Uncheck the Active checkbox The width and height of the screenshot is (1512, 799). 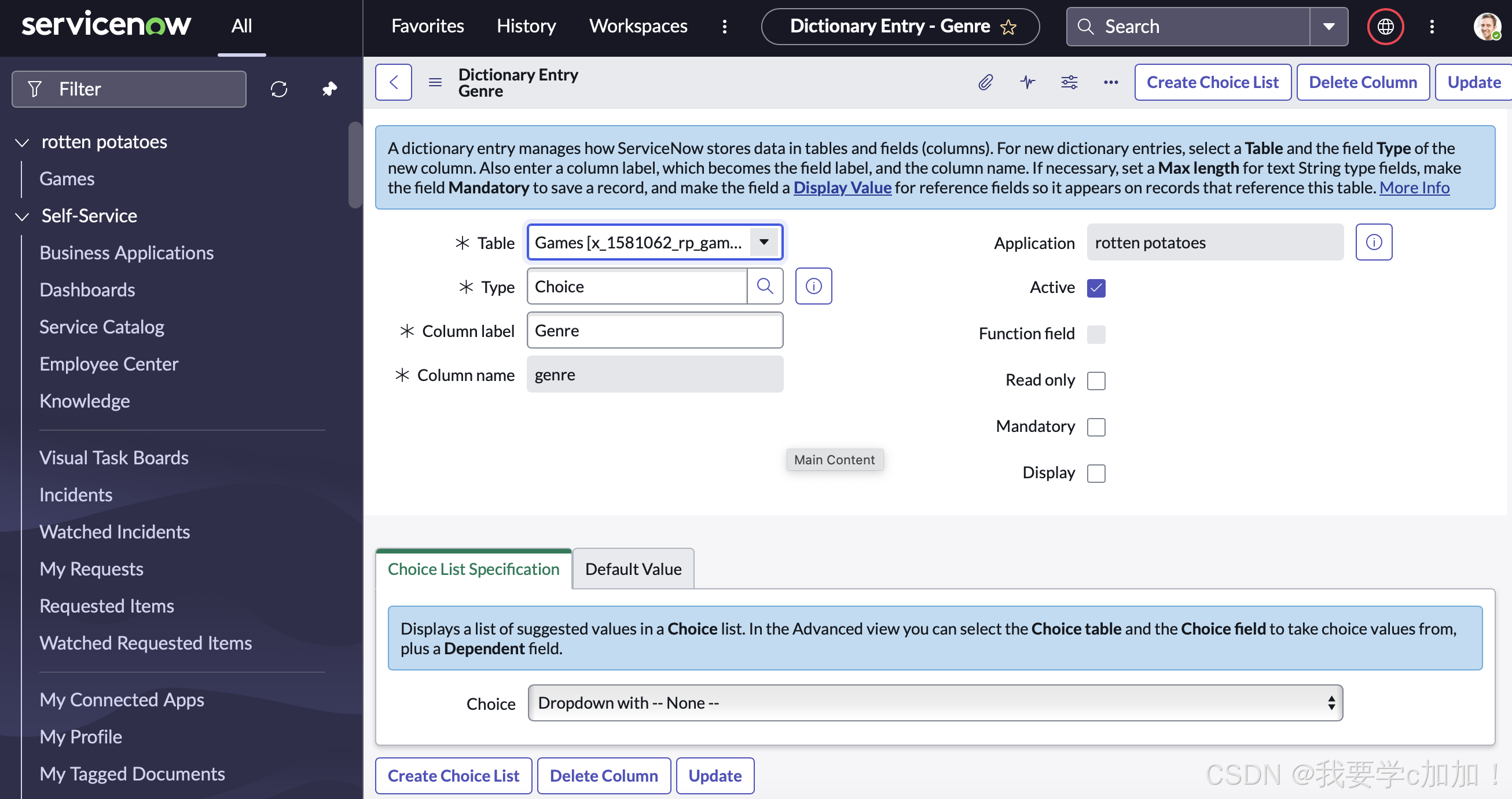(1096, 288)
